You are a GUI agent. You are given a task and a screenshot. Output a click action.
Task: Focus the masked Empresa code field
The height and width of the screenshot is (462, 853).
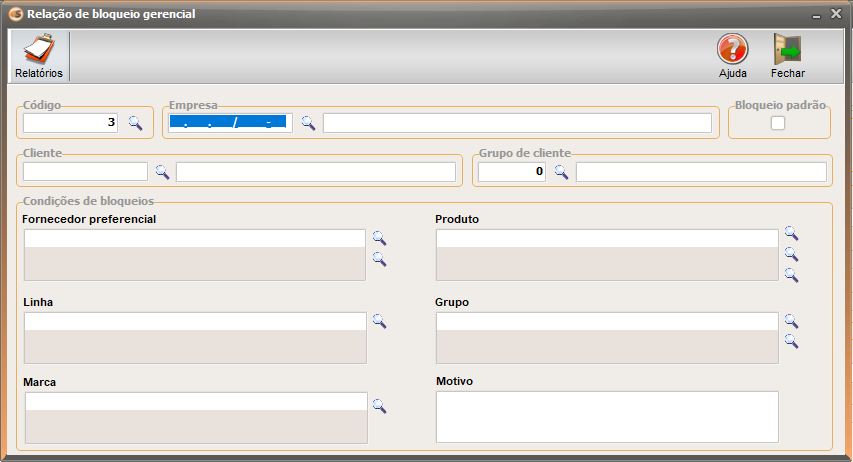tap(228, 123)
